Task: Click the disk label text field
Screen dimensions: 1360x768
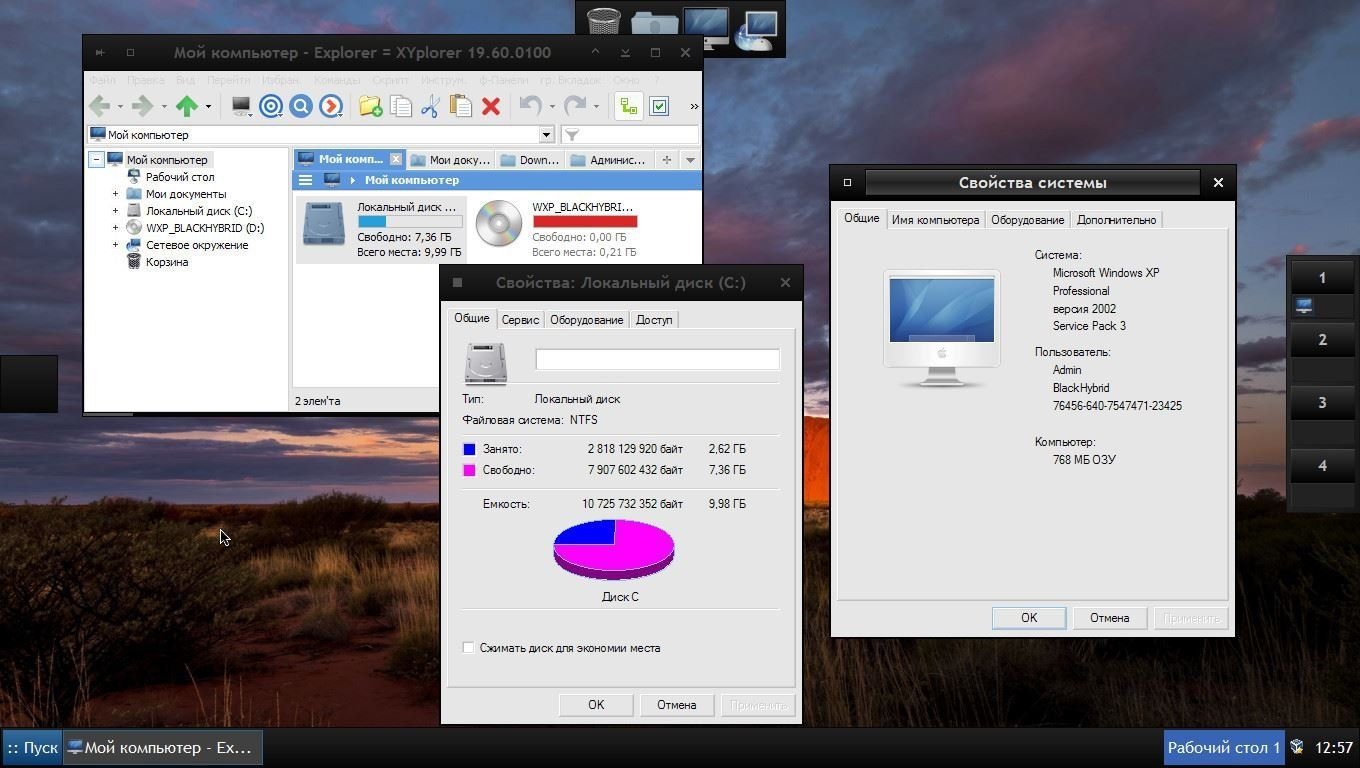Action: 657,360
